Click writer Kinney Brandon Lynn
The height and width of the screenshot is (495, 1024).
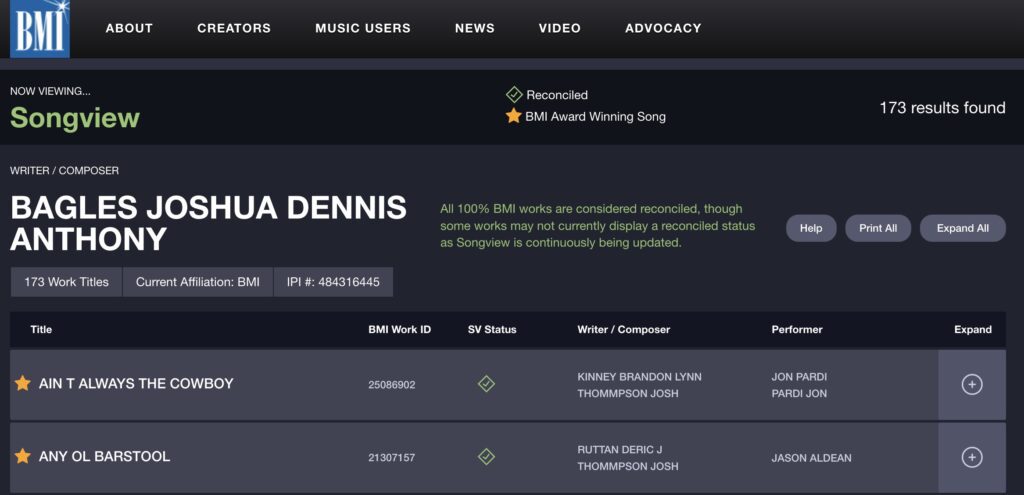tap(639, 377)
